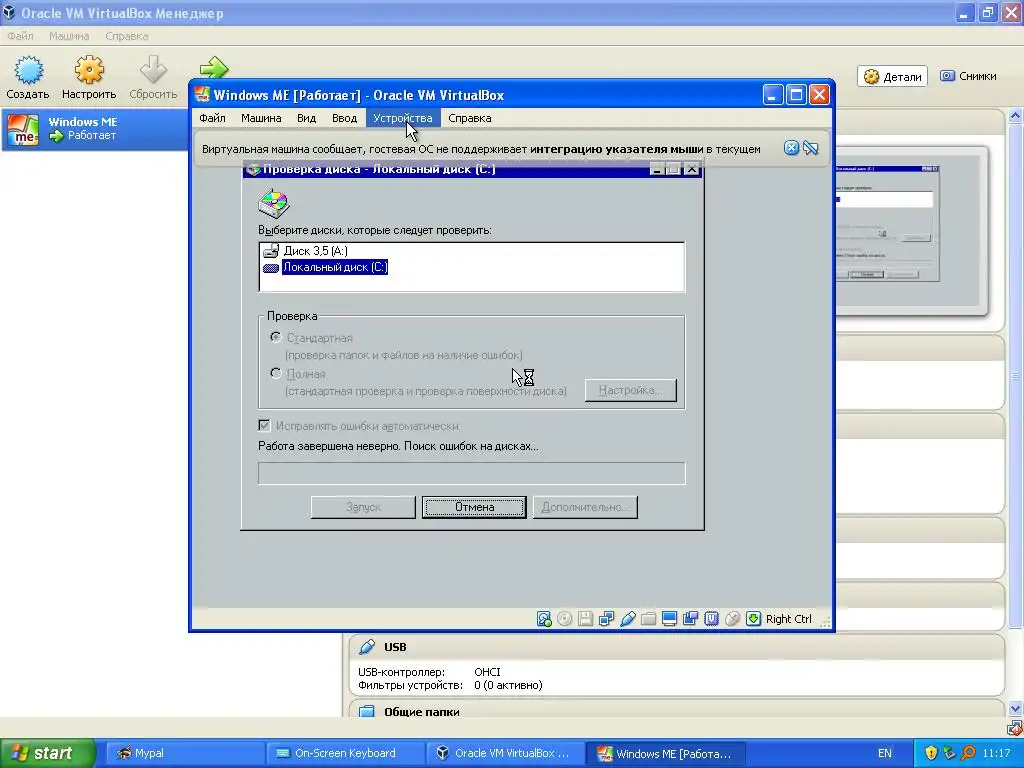The width and height of the screenshot is (1024, 768).
Task: Select the Стандартная check radio button
Action: point(276,338)
